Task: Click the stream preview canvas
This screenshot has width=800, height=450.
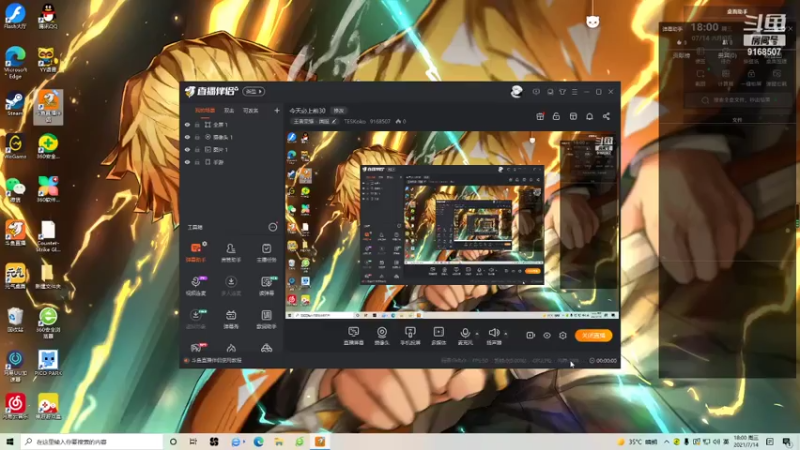Action: (452, 225)
